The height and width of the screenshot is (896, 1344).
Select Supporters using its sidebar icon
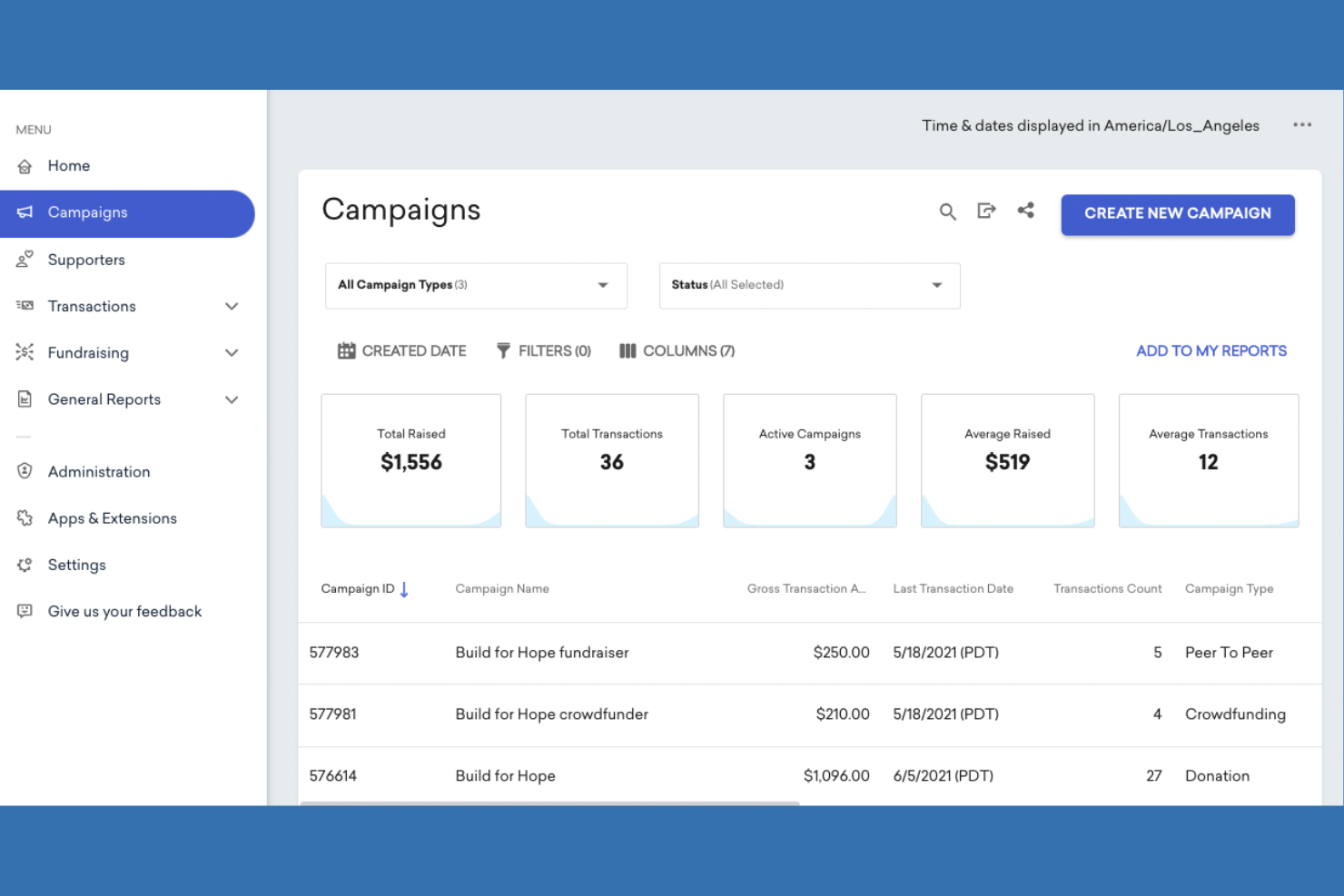[25, 260]
